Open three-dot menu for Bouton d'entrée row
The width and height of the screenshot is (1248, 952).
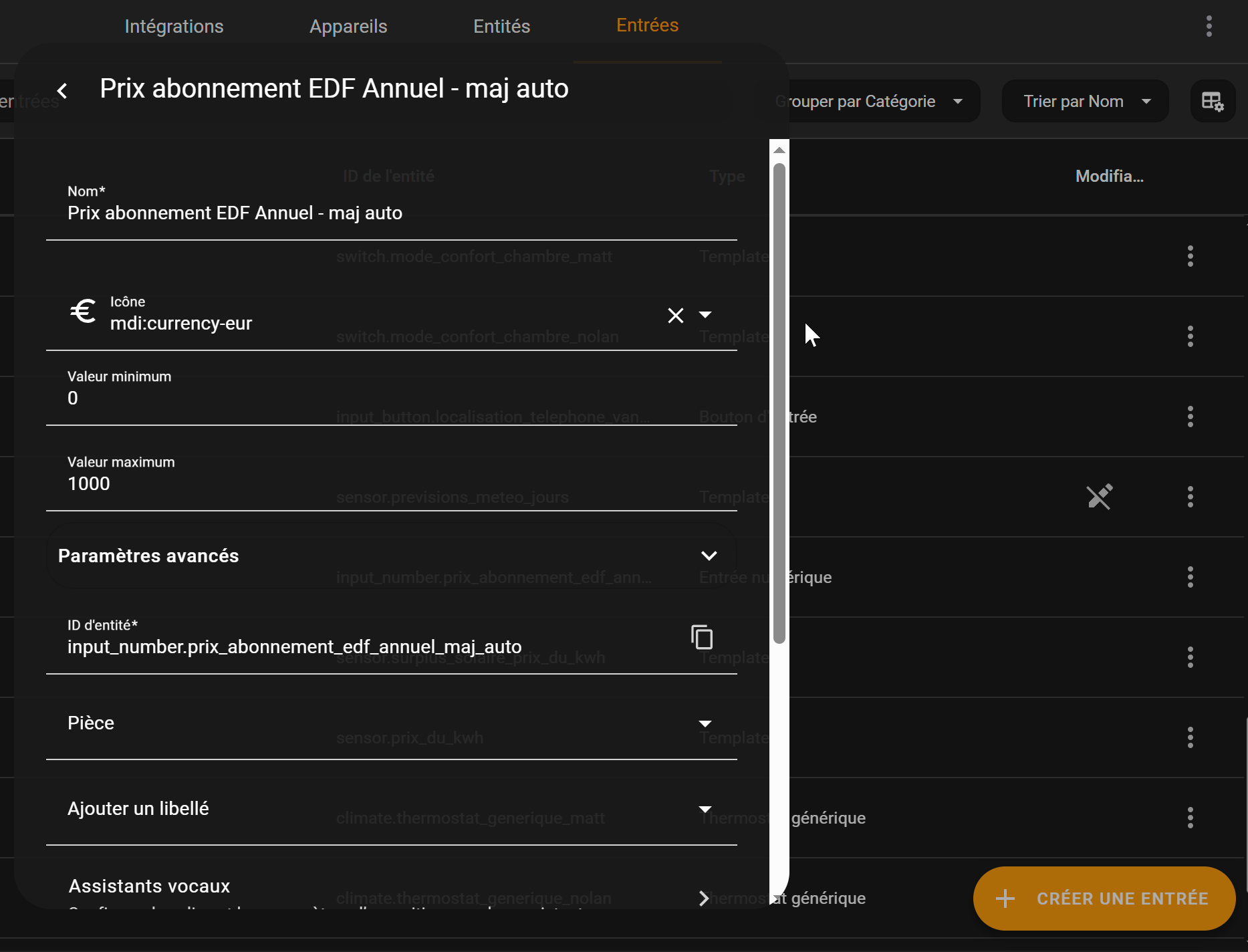click(x=1190, y=416)
